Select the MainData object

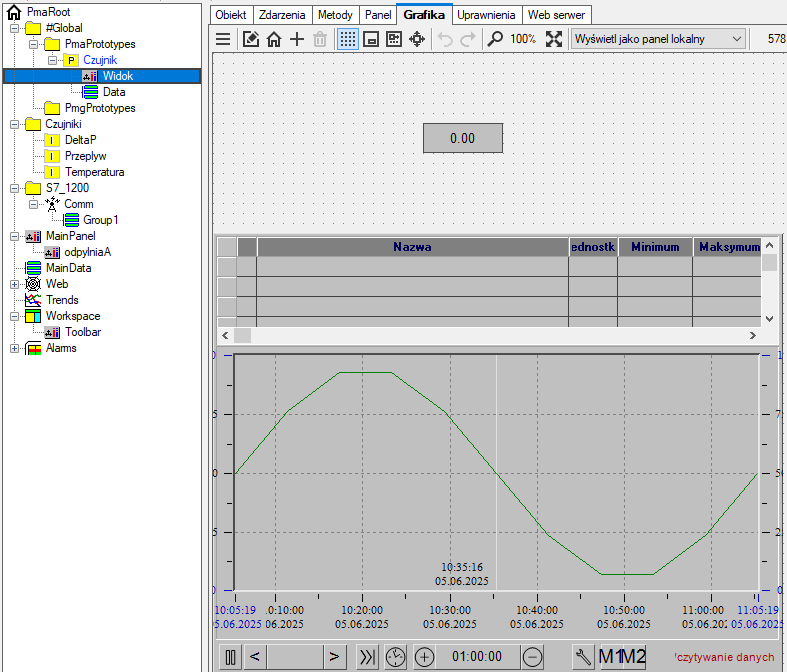click(x=69, y=268)
